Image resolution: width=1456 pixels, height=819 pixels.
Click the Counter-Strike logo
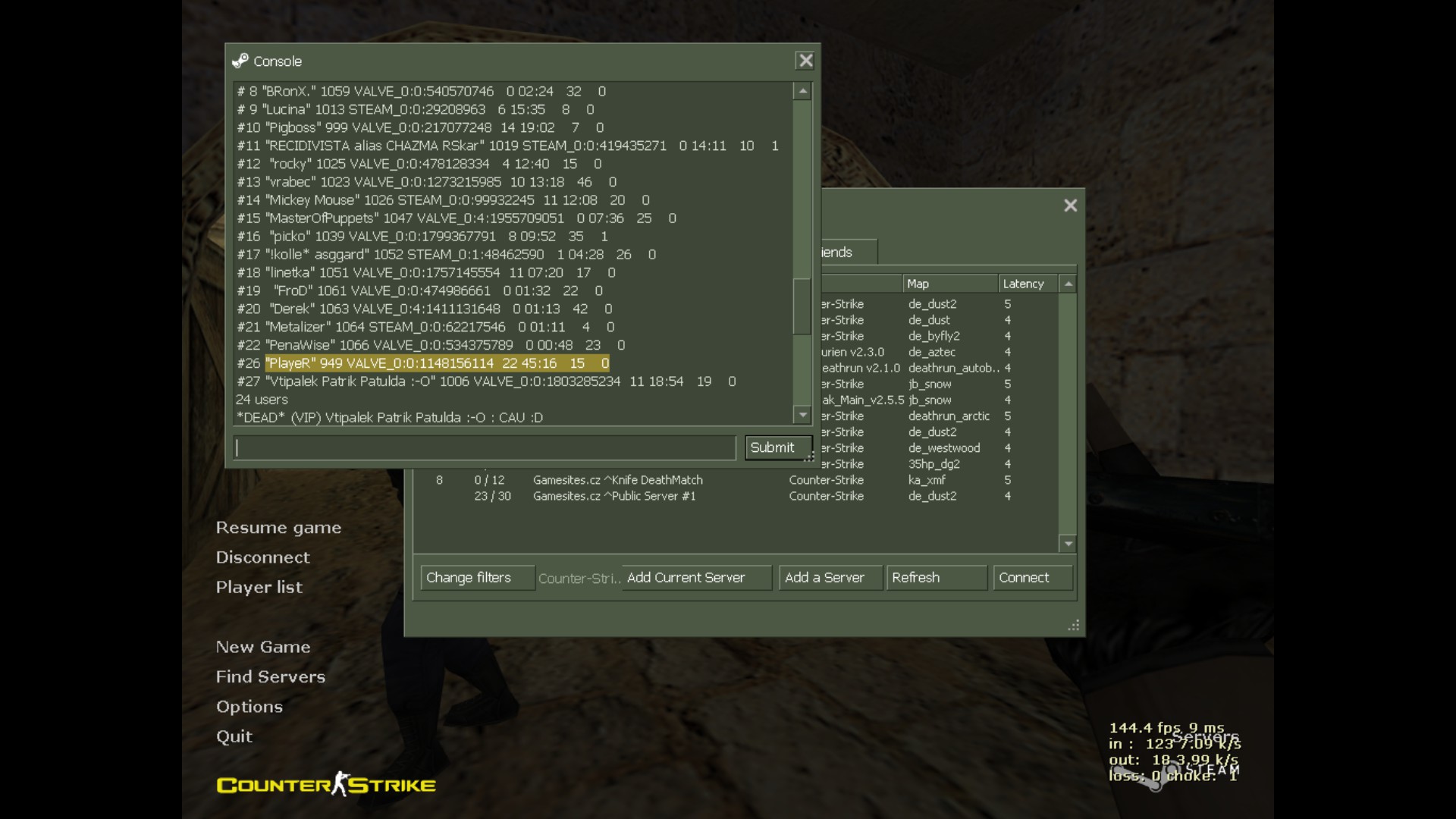click(326, 784)
